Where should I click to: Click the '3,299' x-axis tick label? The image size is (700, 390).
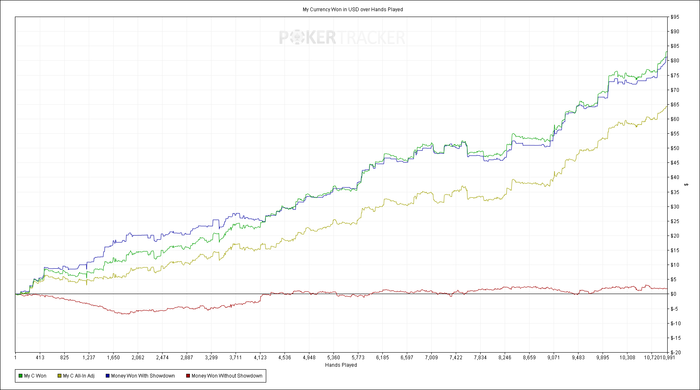point(211,357)
